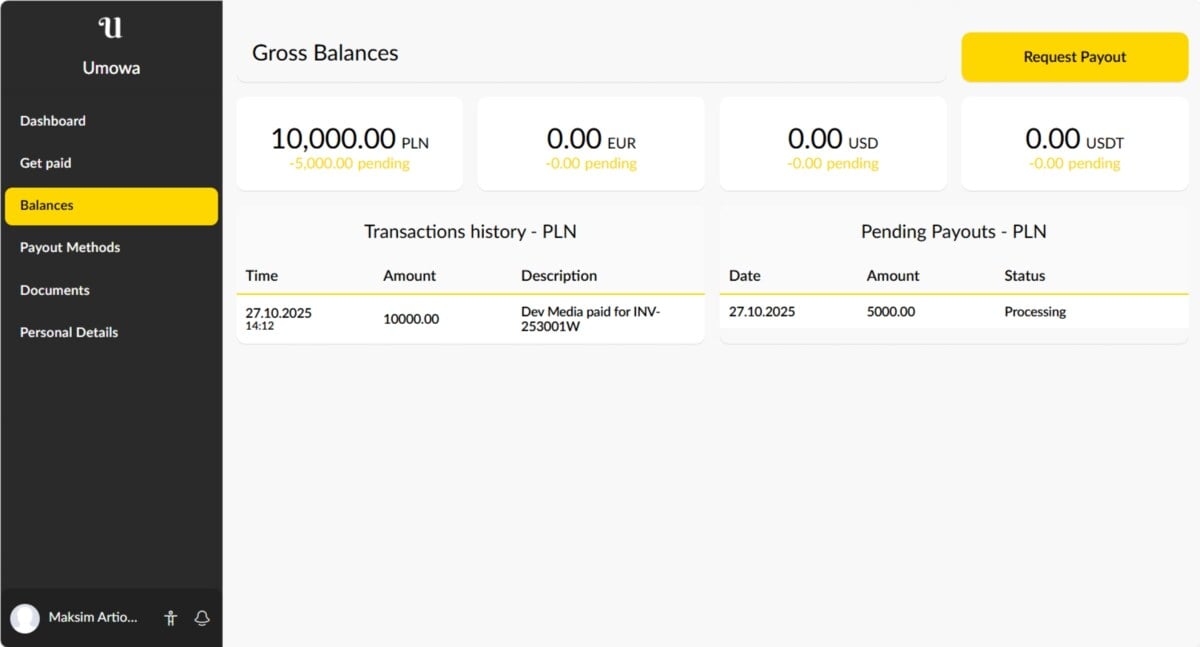This screenshot has height=647, width=1200.
Task: Click the Processing payout row
Action: point(953,312)
